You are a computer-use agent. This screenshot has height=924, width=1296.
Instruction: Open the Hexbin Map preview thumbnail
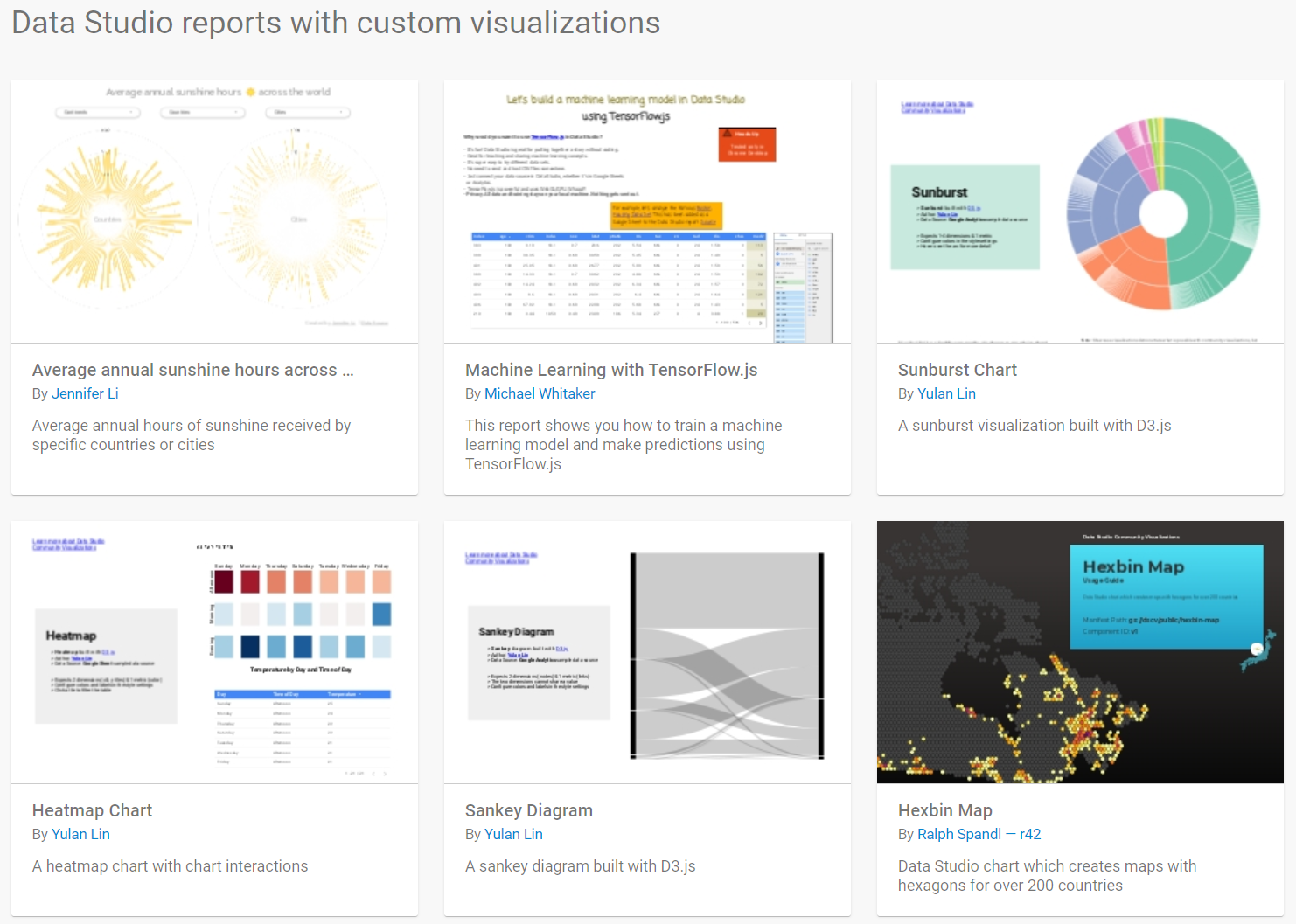[x=1080, y=652]
